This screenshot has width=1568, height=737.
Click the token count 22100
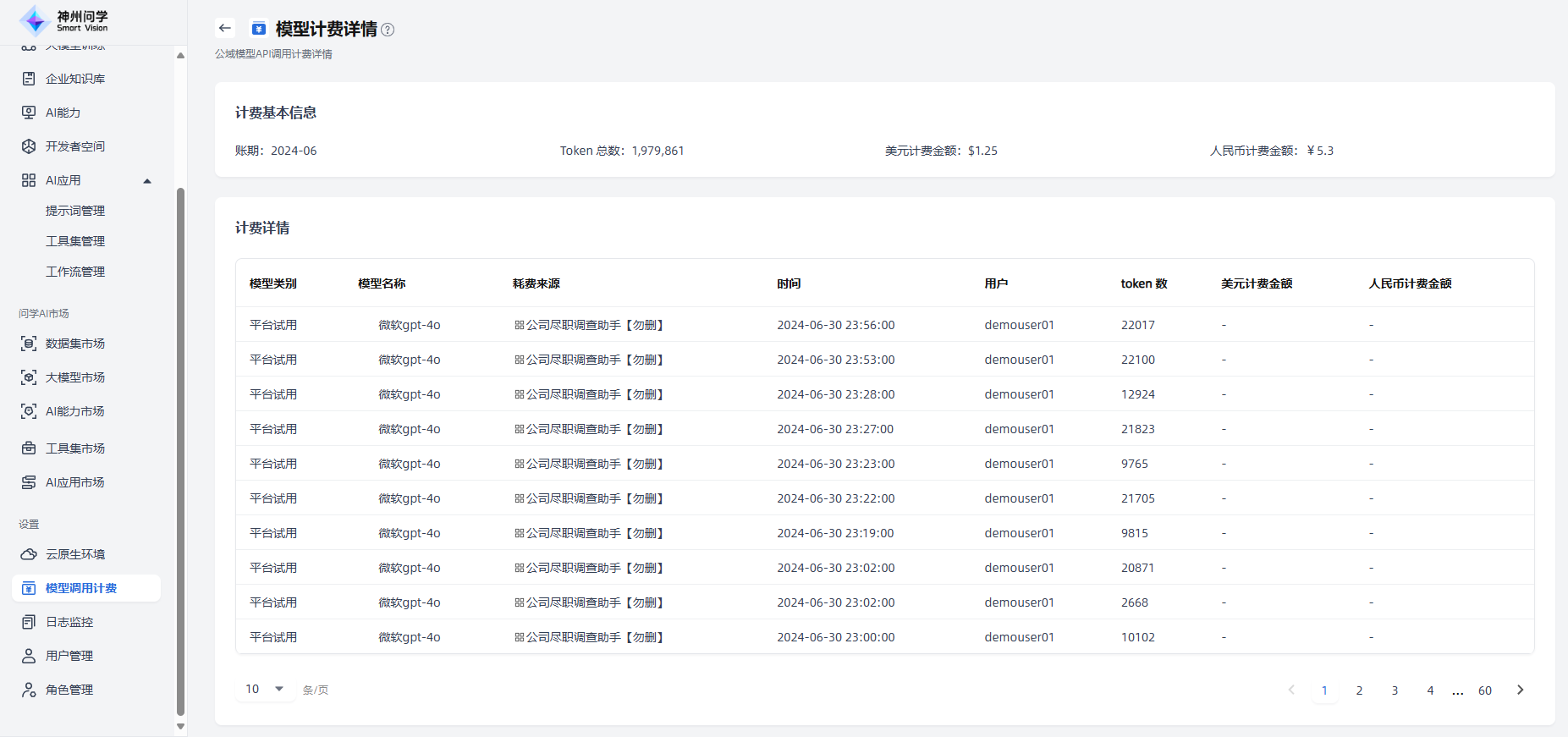(x=1138, y=360)
